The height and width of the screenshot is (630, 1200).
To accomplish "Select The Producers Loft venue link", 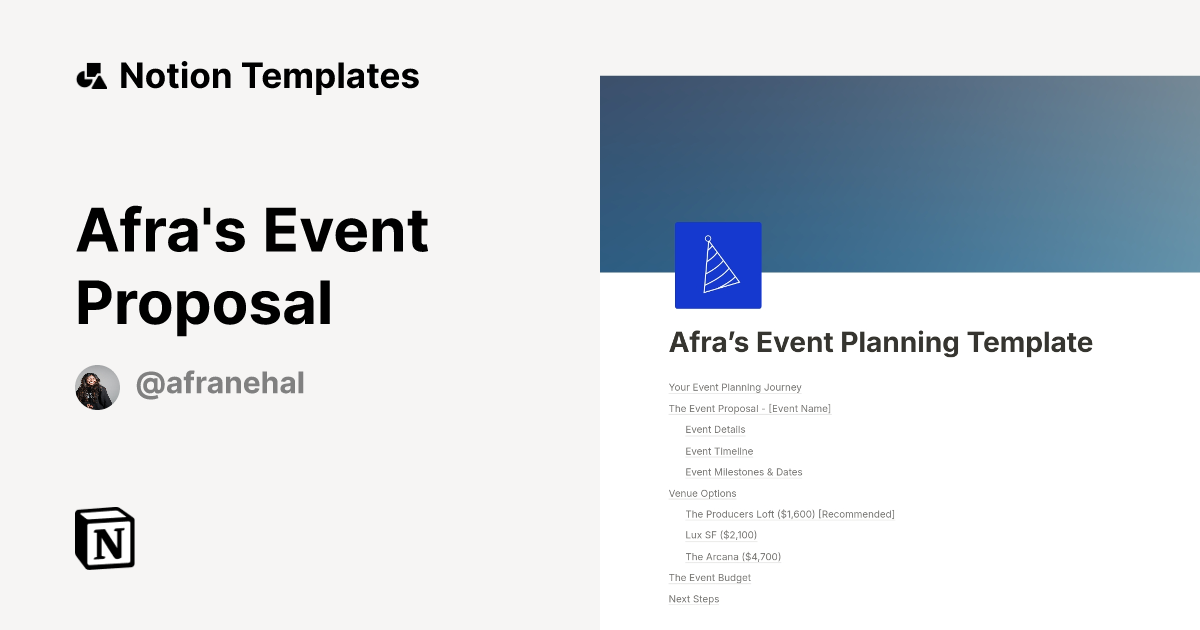I will click(789, 515).
